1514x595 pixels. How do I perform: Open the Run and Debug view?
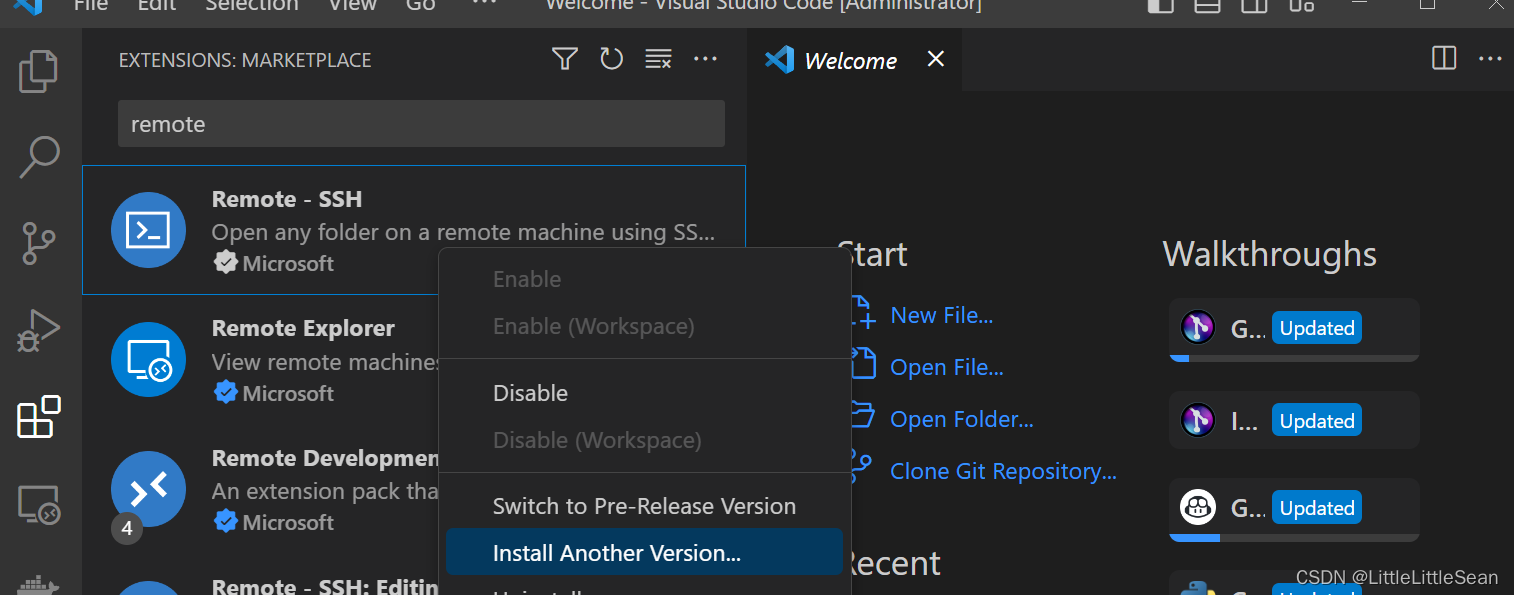click(38, 330)
